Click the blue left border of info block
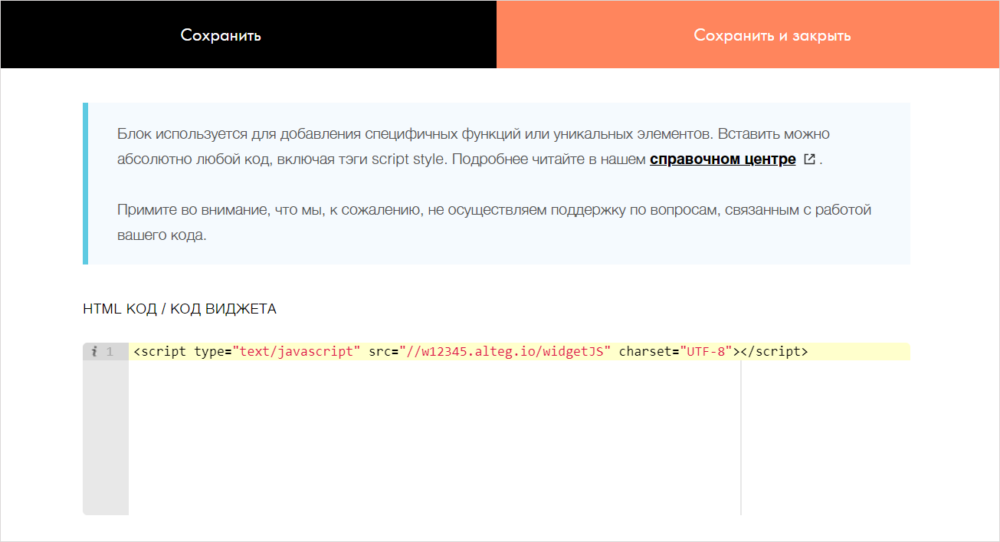Viewport: 1000px width, 542px height. (x=85, y=183)
